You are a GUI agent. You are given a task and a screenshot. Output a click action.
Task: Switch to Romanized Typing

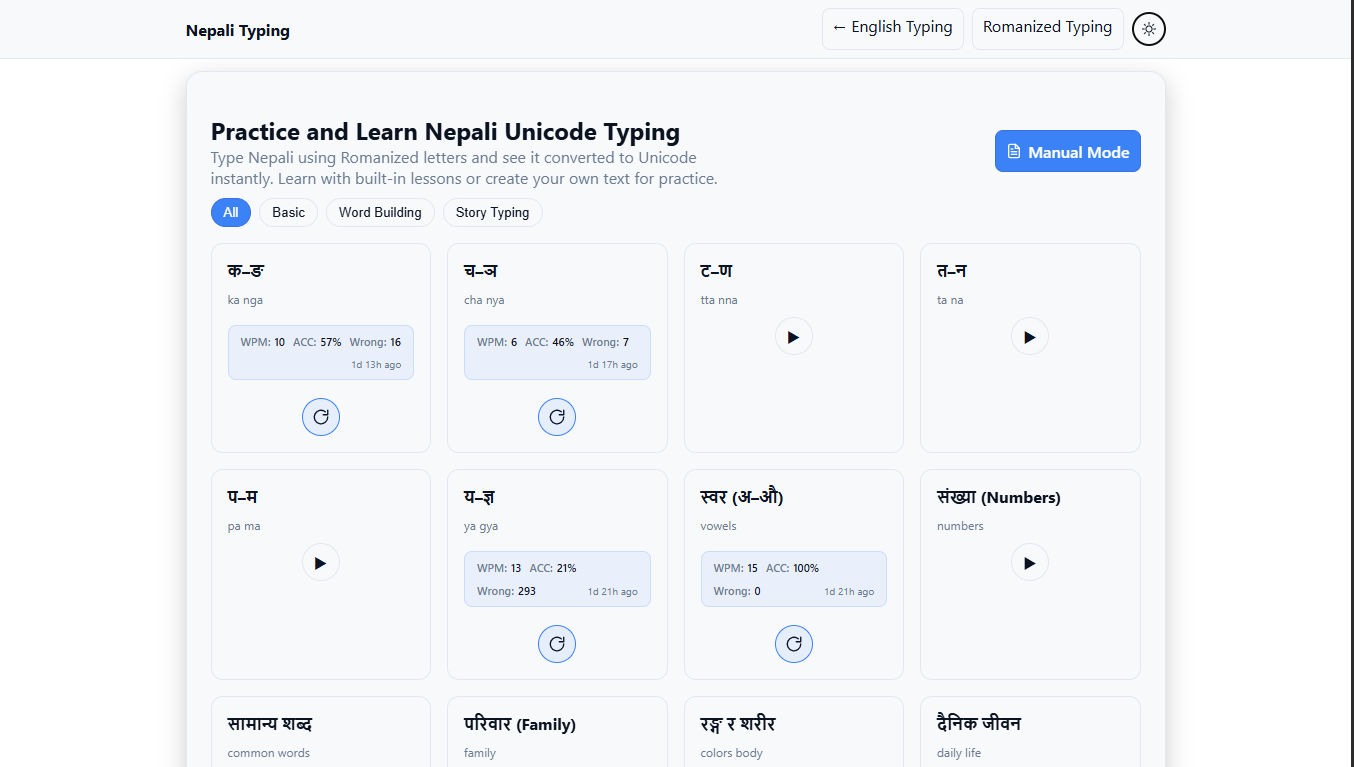(x=1047, y=28)
